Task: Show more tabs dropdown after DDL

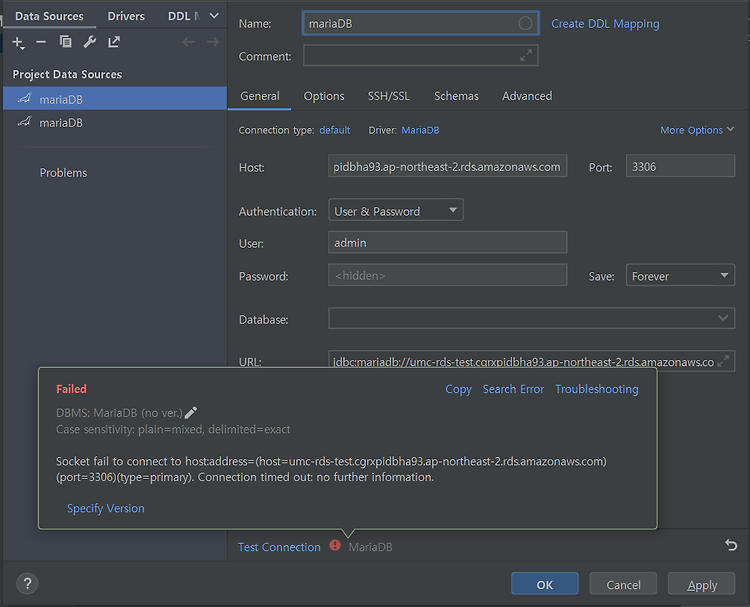Action: 214,16
